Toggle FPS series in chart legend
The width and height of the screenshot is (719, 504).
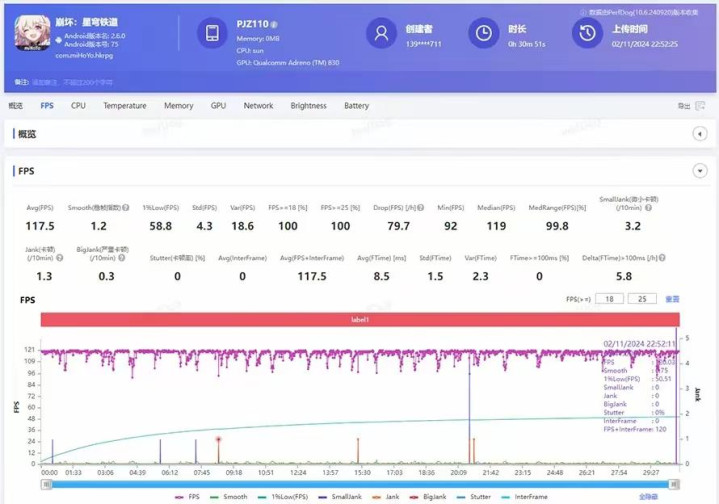click(186, 496)
